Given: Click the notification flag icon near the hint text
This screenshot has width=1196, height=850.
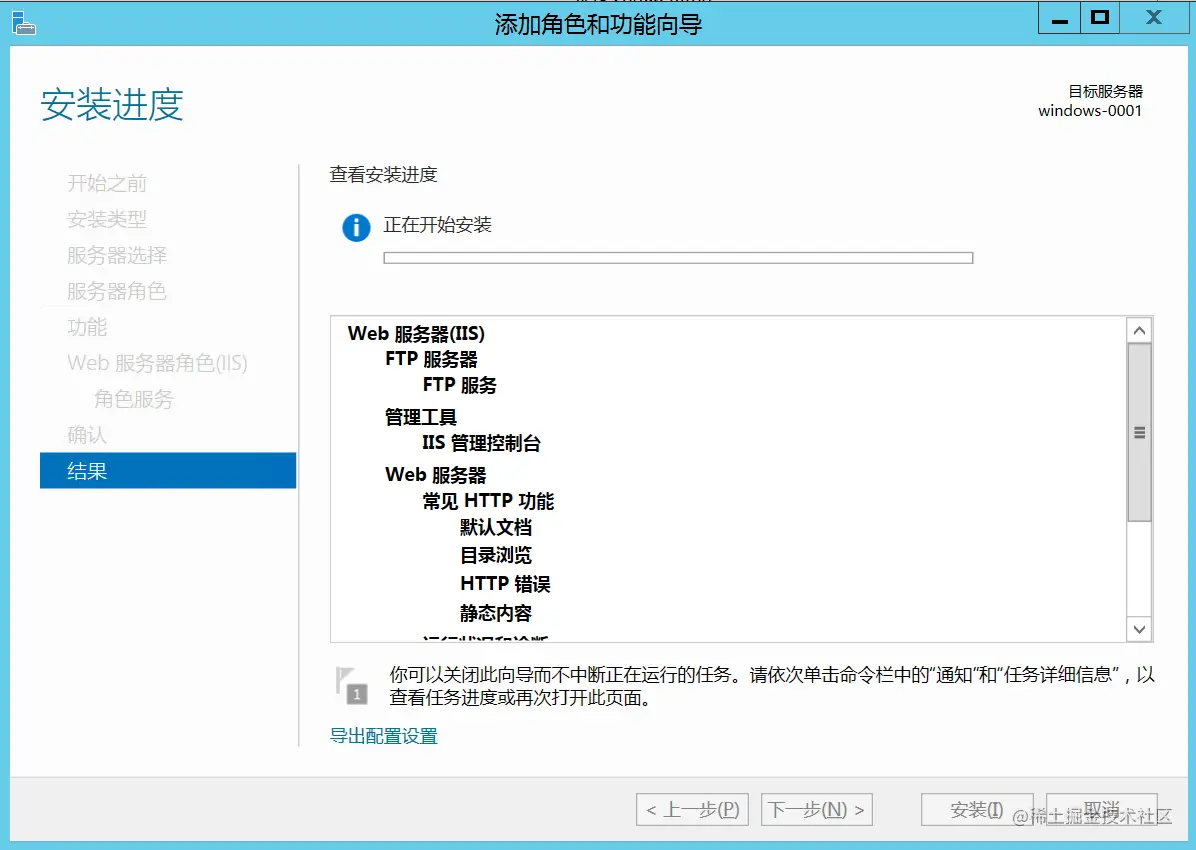Looking at the screenshot, I should click(x=352, y=684).
